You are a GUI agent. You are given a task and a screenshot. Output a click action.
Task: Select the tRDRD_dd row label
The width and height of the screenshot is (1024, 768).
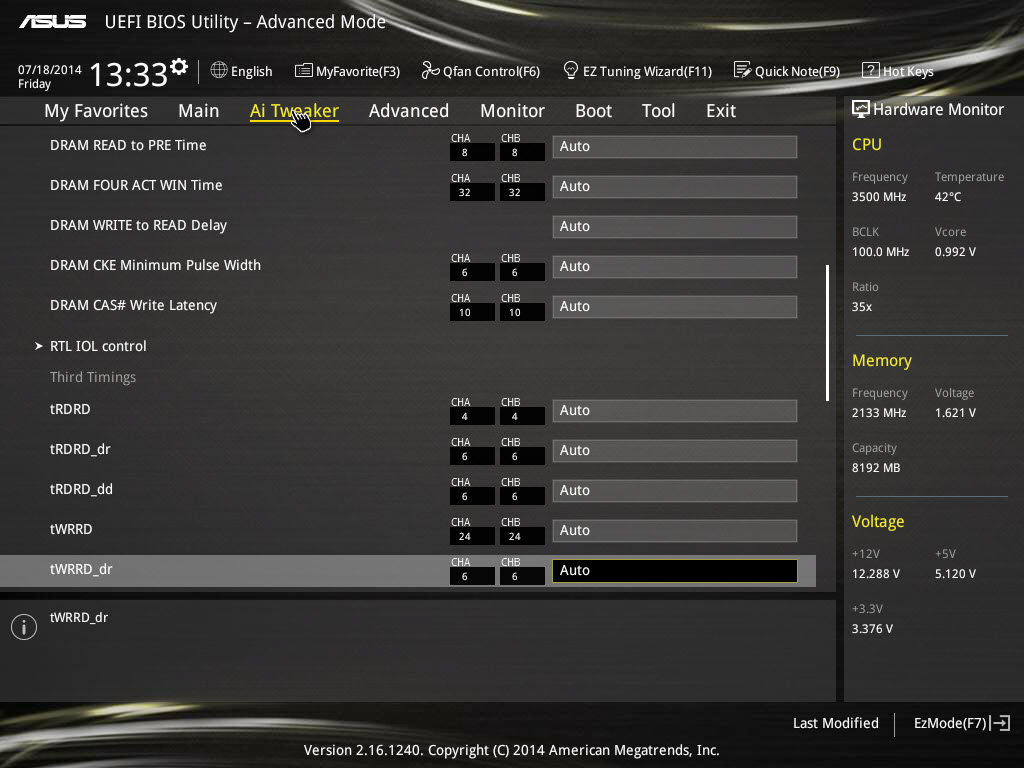(x=81, y=489)
